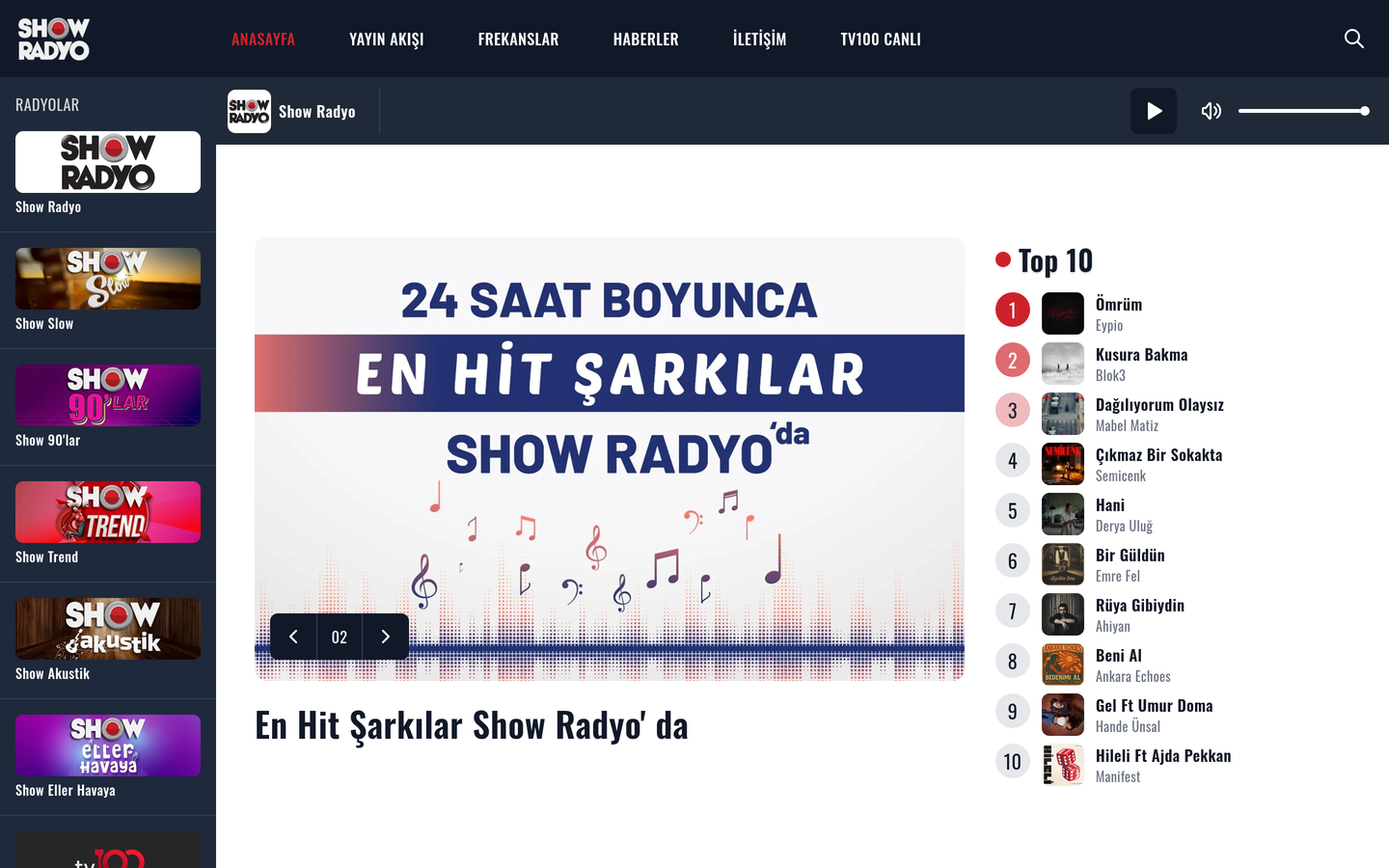The image size is (1389, 868).
Task: Click the player bar Show Radyo icon
Action: 249,111
